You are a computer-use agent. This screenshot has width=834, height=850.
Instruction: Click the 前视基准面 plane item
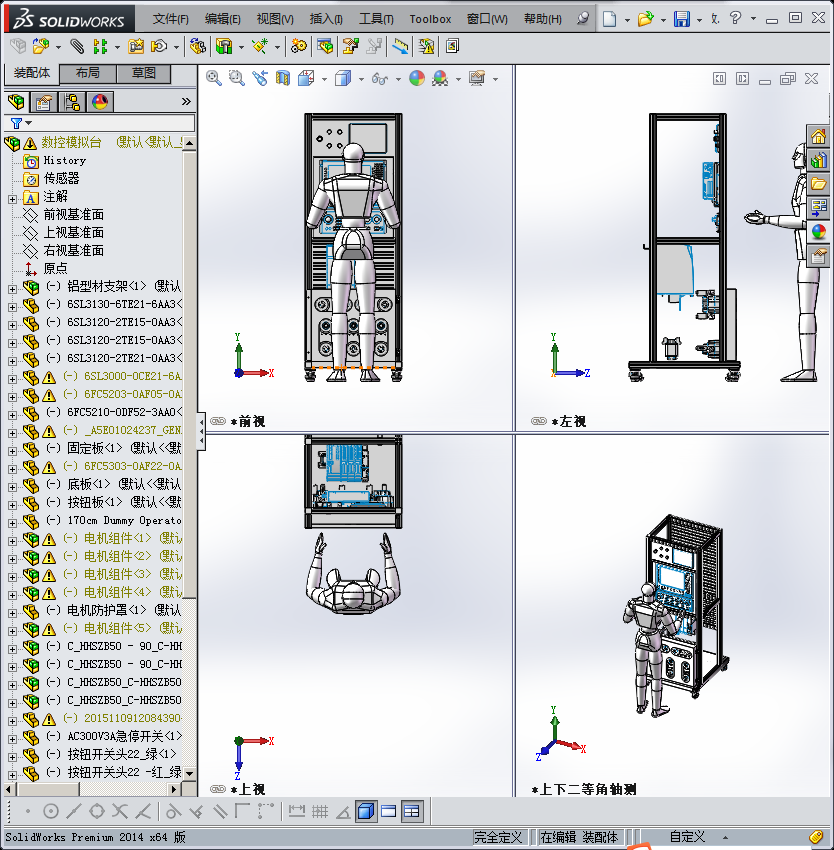point(73,215)
